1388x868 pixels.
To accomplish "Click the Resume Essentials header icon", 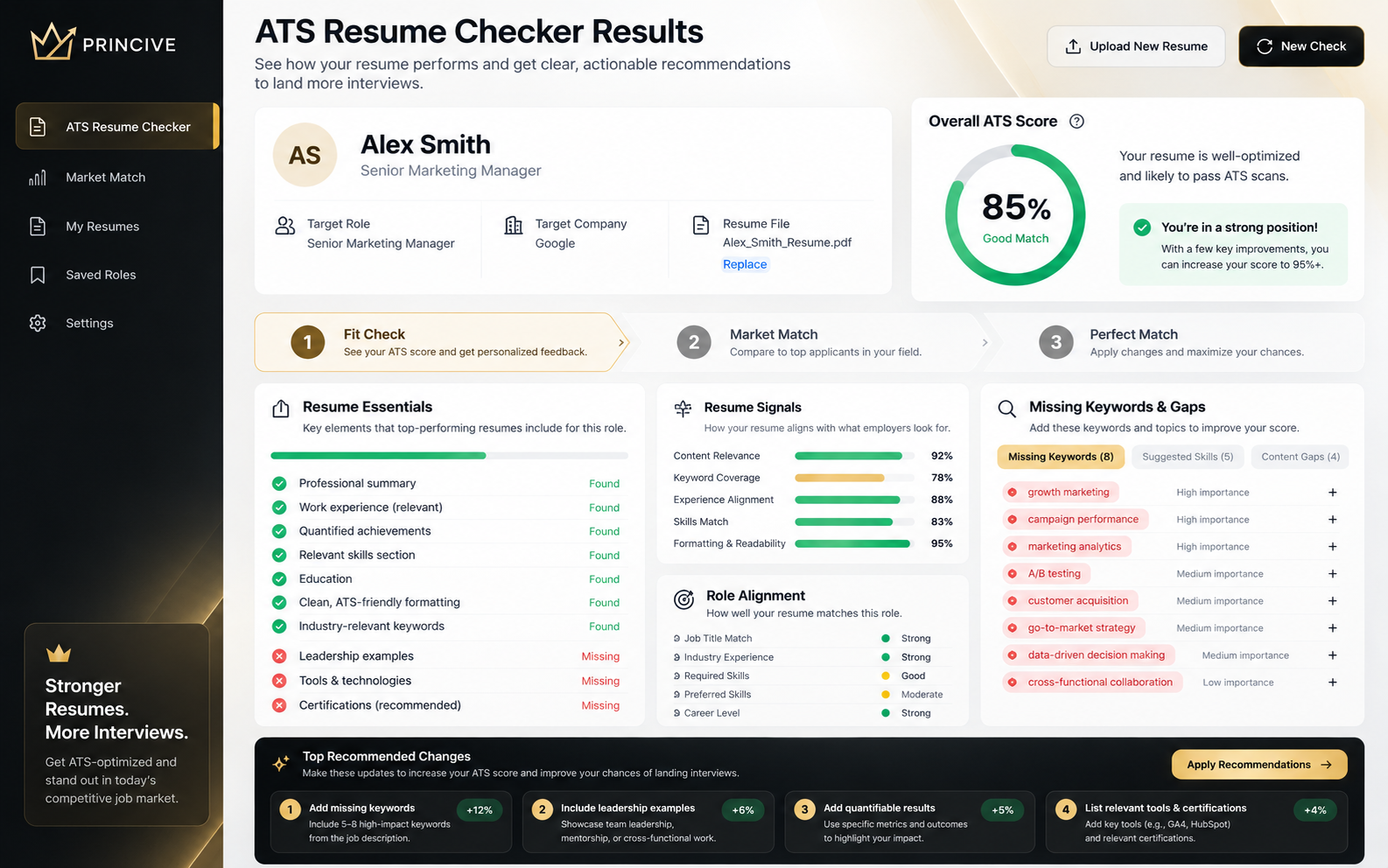I will click(281, 409).
